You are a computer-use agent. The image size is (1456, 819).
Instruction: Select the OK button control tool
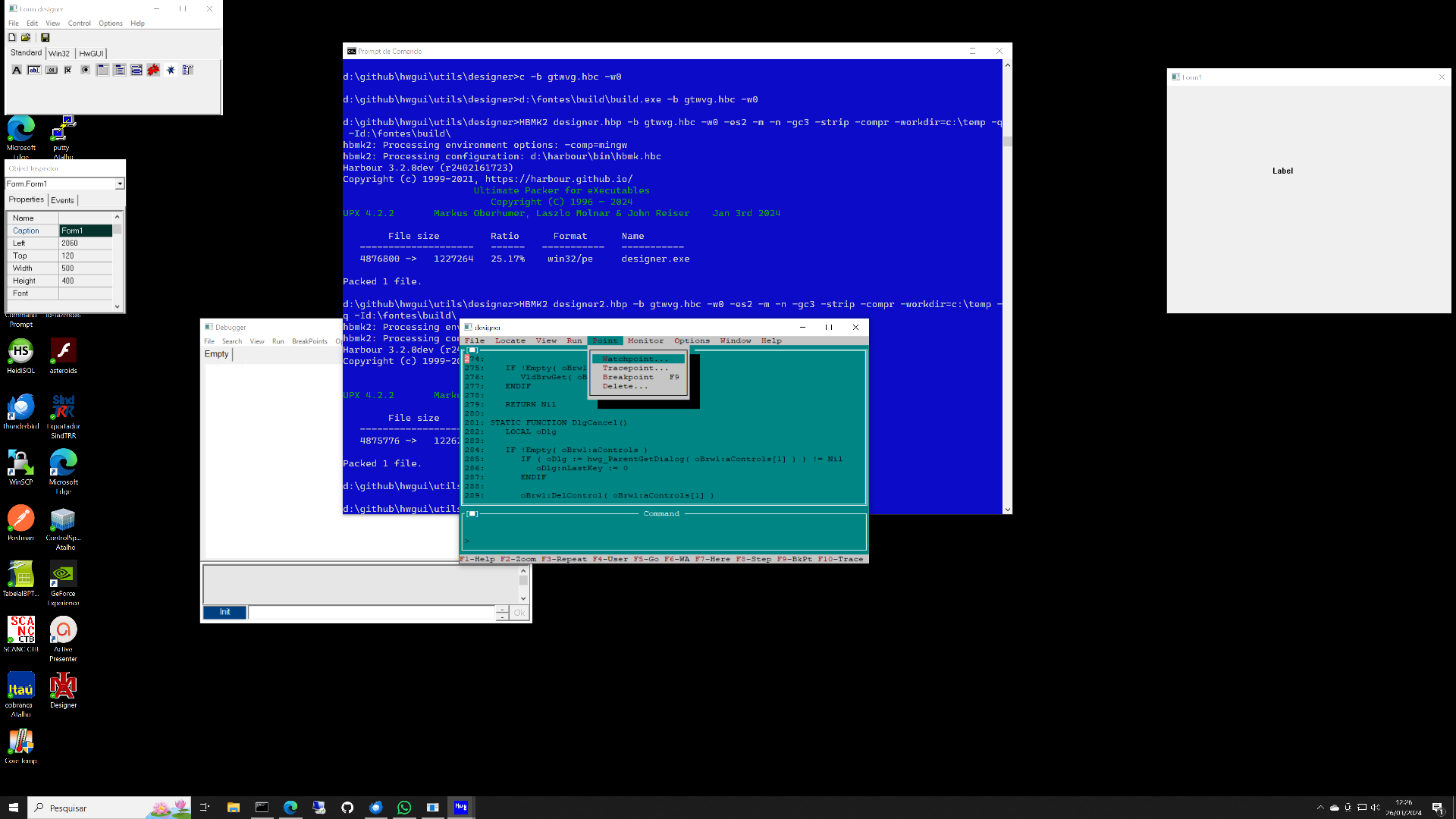point(52,70)
